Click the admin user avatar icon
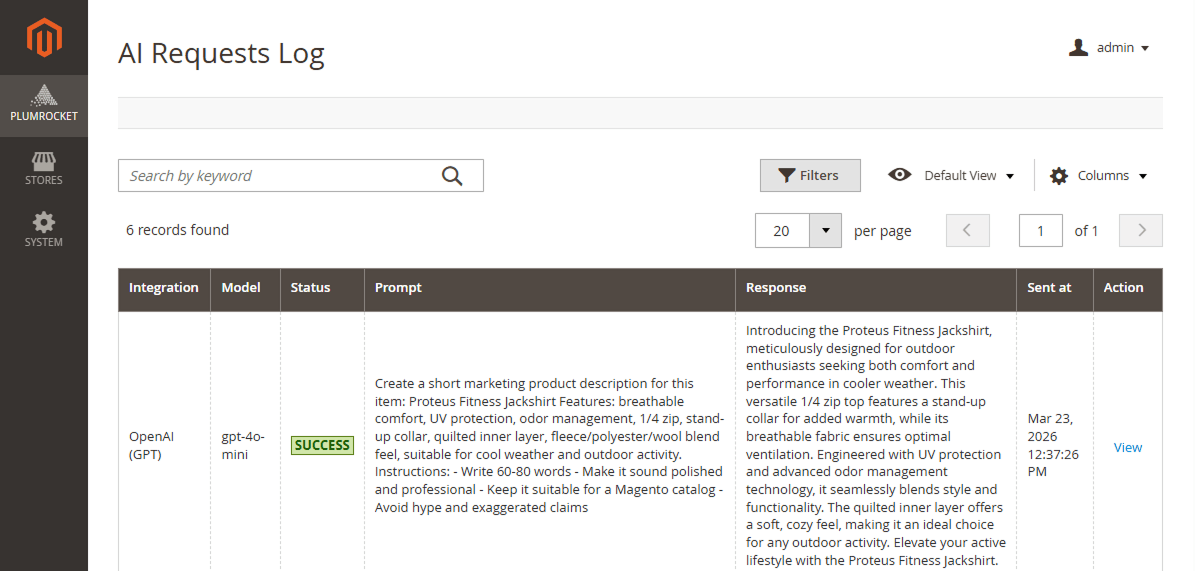 (1078, 47)
